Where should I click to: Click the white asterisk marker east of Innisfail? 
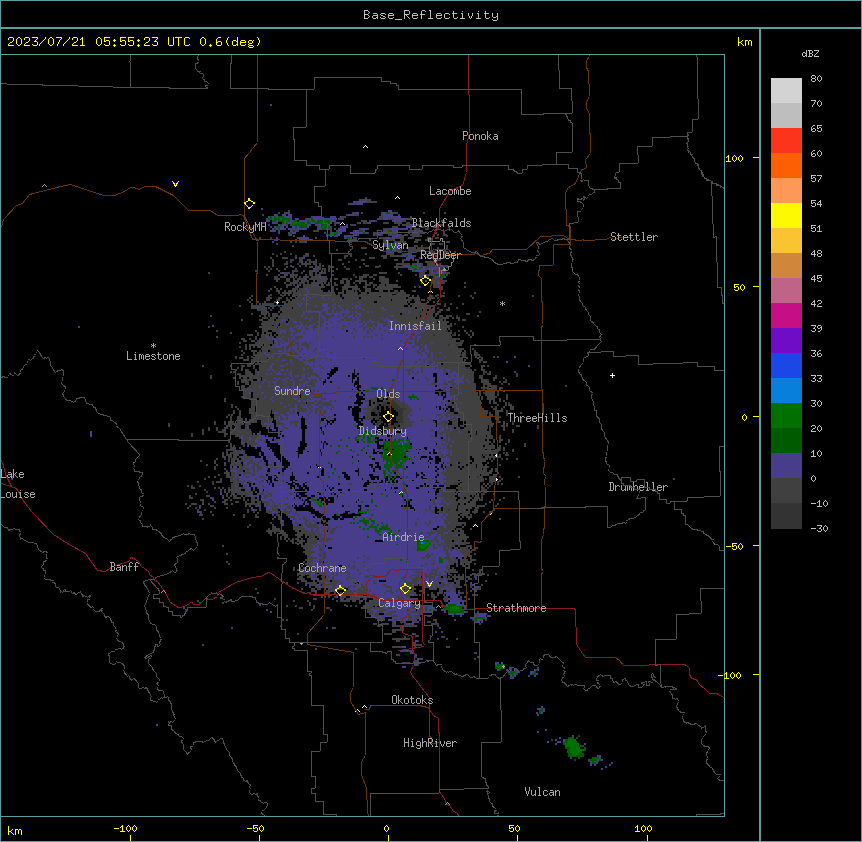[x=502, y=303]
